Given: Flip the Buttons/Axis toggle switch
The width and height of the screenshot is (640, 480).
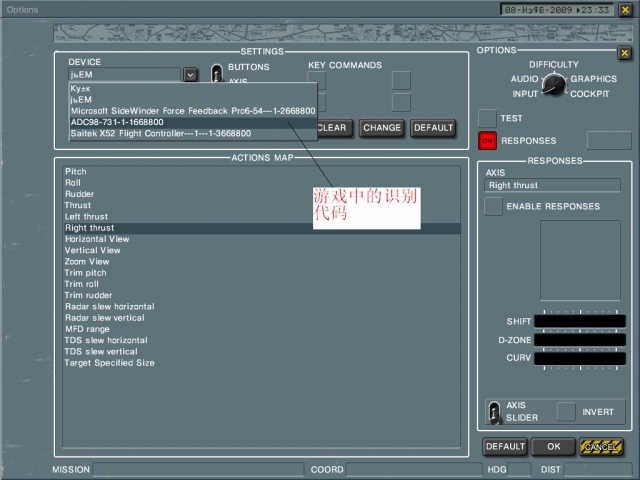Looking at the screenshot, I should (x=217, y=73).
